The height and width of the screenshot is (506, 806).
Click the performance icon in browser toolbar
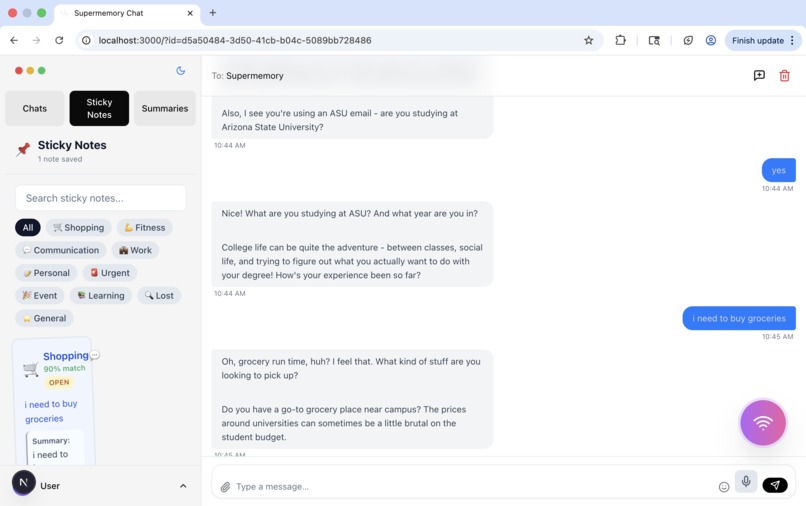point(688,40)
